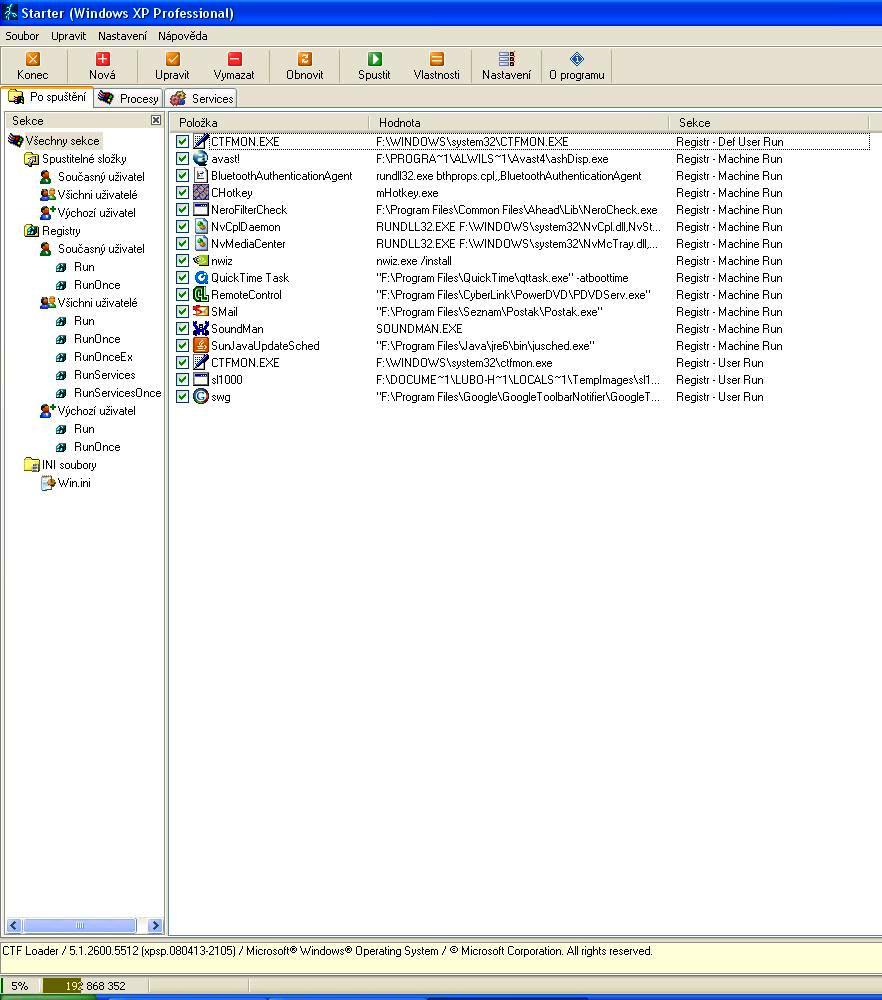Click the Sekce panel scroll right arrow

tap(155, 925)
